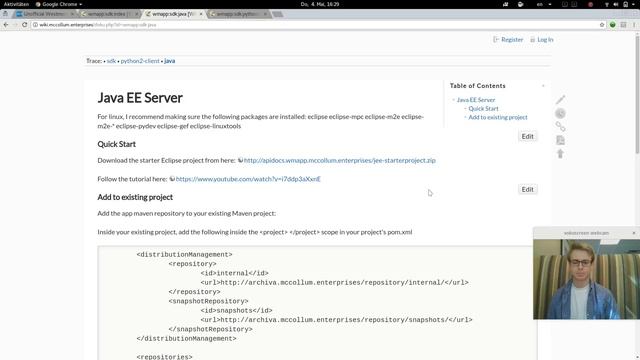Click the page document icon in sidebar
This screenshot has height=360, width=640.
[560, 140]
